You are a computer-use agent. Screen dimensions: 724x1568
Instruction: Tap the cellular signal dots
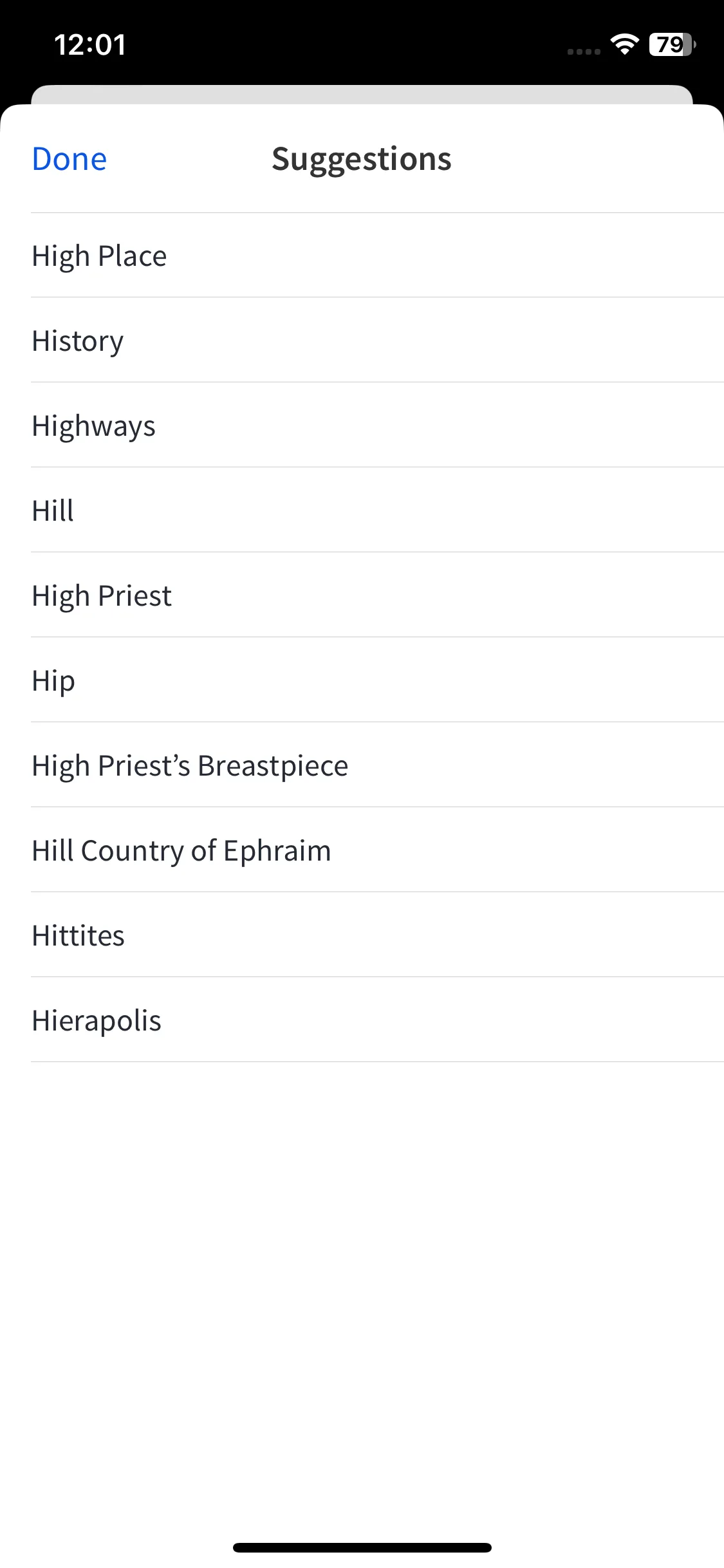(584, 51)
